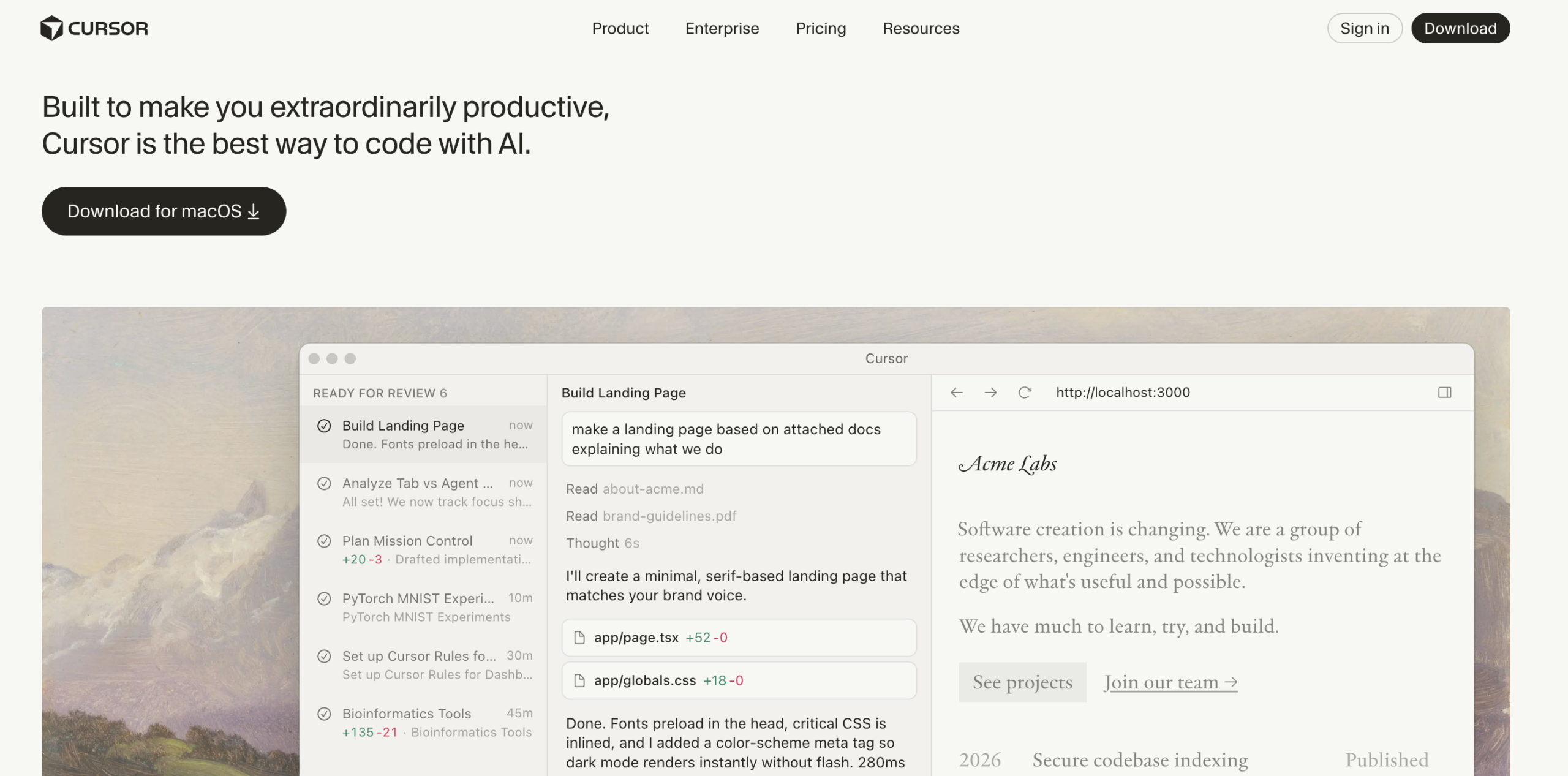This screenshot has height=776, width=1568.
Task: Click the check circle next to PyTorch MNIST Experiments
Action: coord(324,598)
